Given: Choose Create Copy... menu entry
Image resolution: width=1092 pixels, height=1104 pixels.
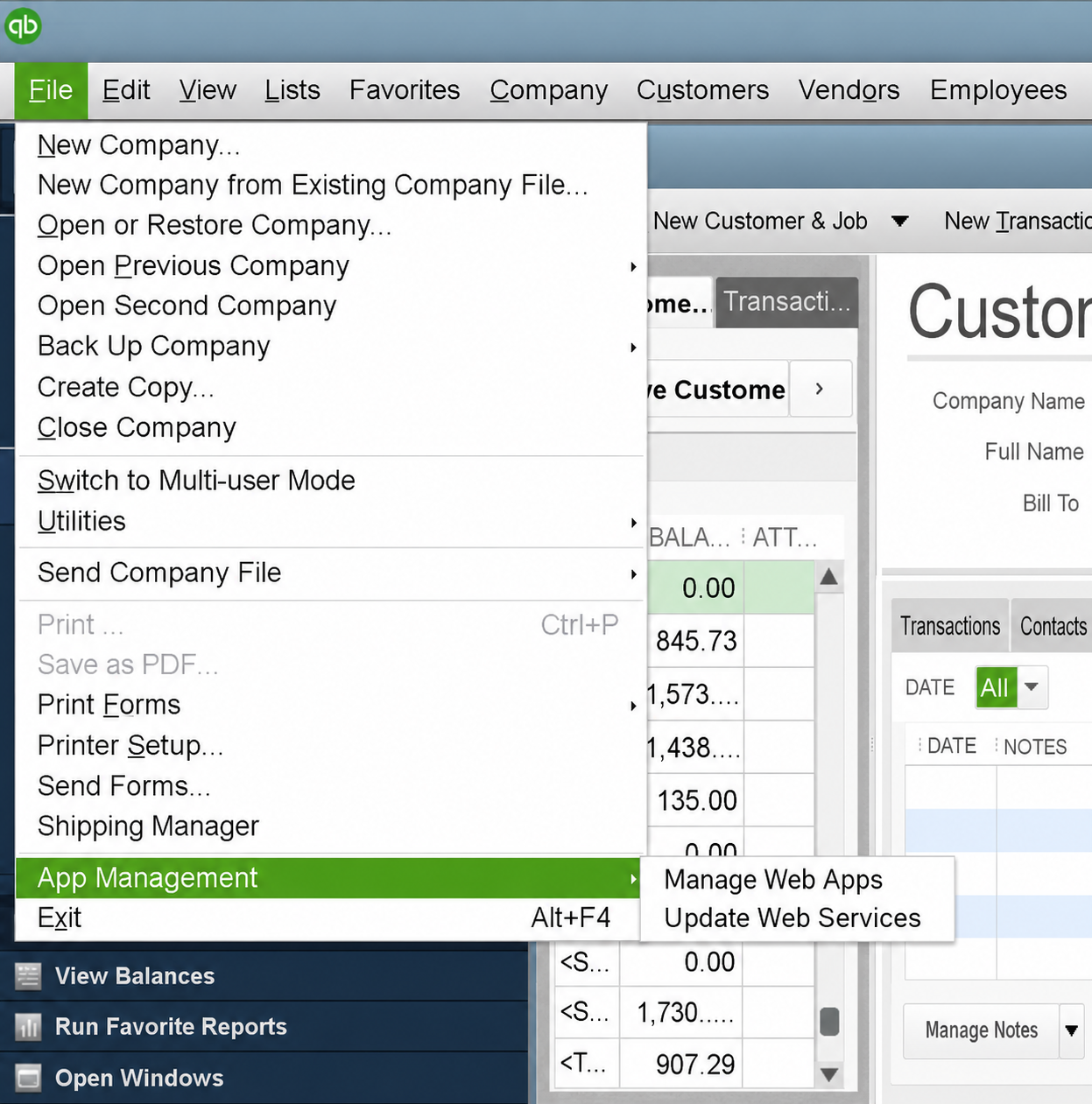Looking at the screenshot, I should coord(331,387).
